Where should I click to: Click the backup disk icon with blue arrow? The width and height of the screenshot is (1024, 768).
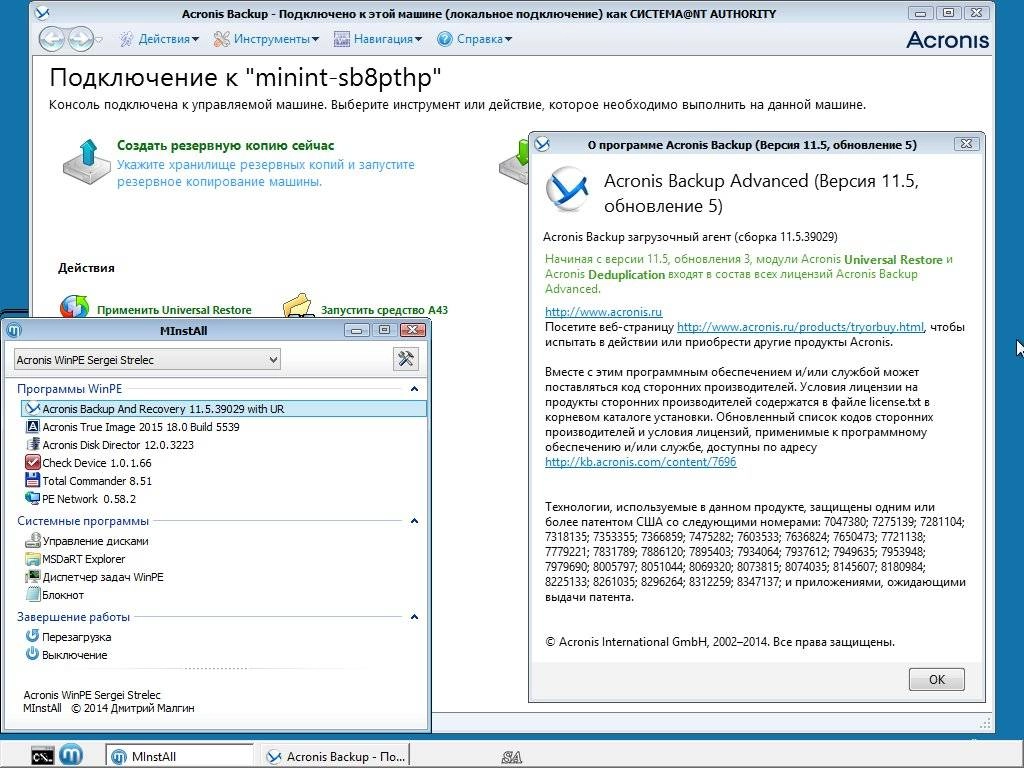(x=86, y=161)
